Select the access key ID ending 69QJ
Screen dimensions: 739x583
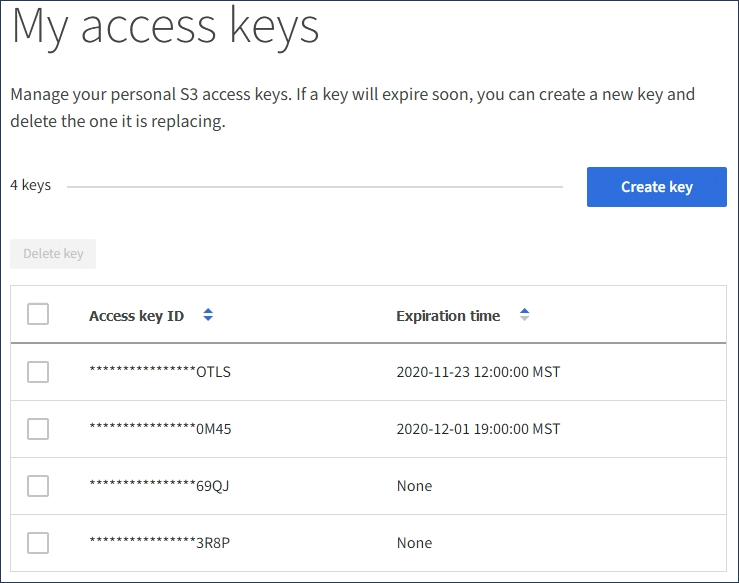coord(160,487)
